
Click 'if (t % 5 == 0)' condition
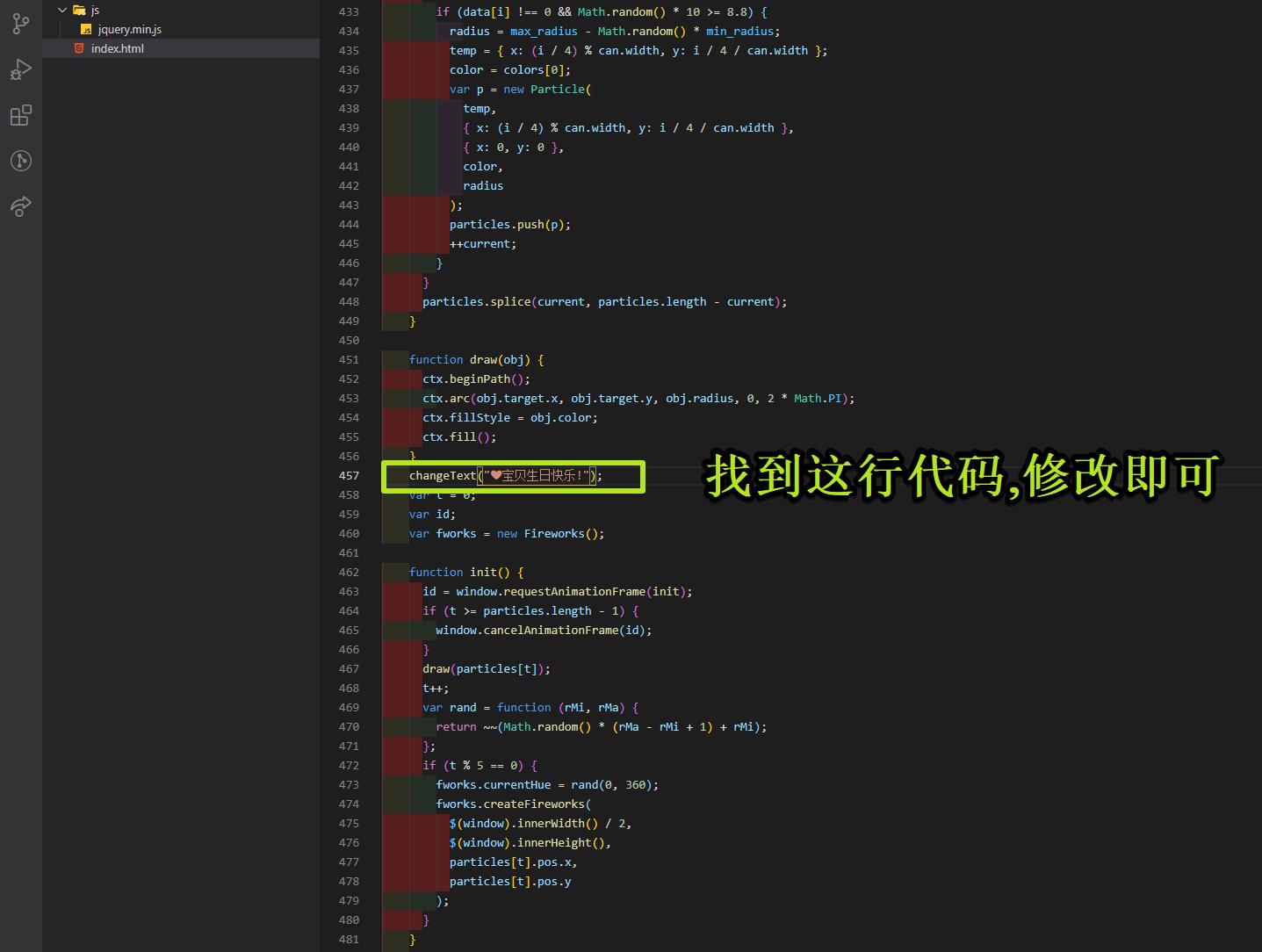point(480,765)
